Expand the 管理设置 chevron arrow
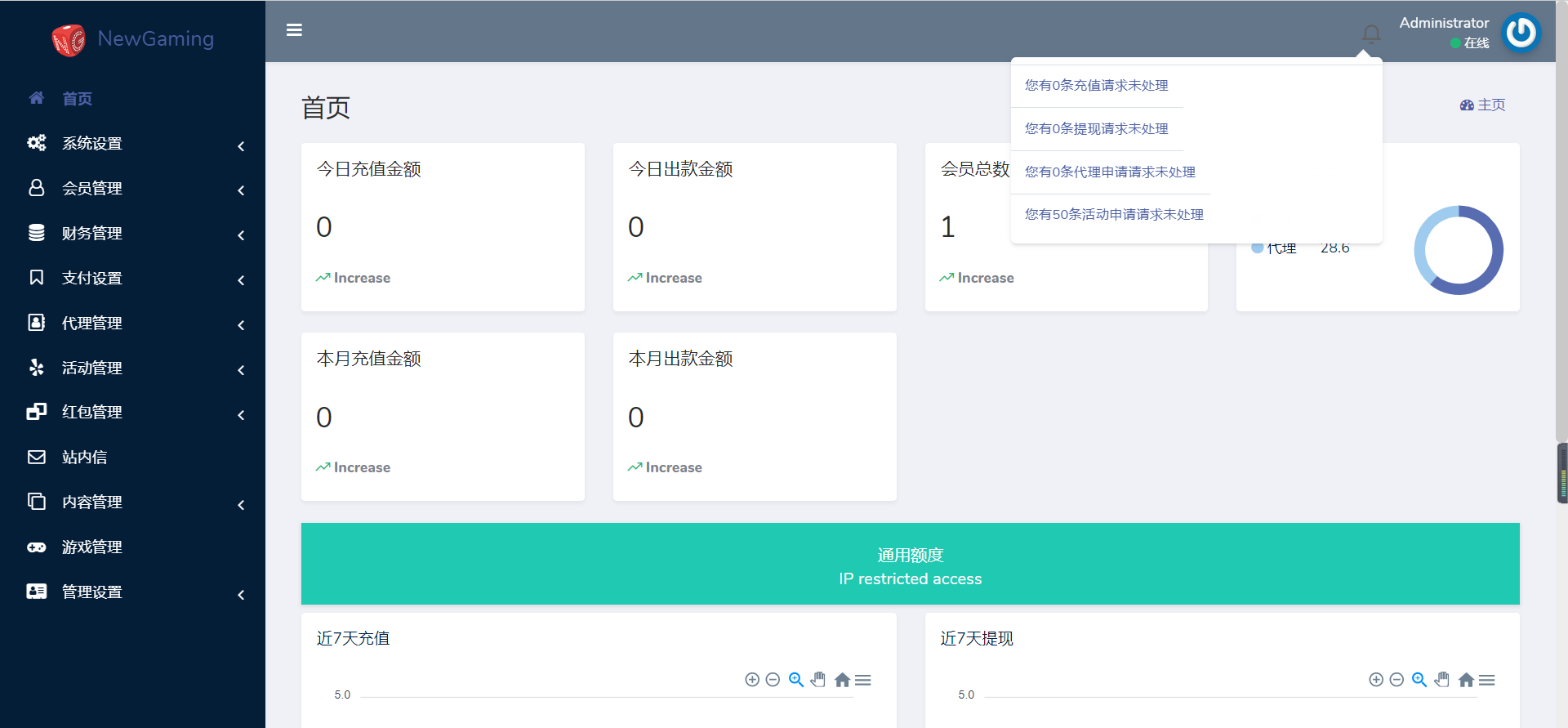The height and width of the screenshot is (728, 1568). click(241, 595)
